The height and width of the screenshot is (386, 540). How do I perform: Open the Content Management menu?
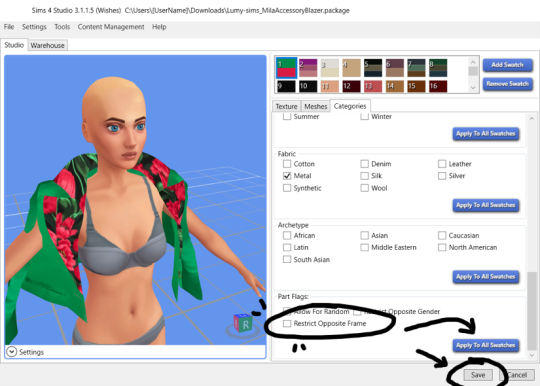coord(111,27)
